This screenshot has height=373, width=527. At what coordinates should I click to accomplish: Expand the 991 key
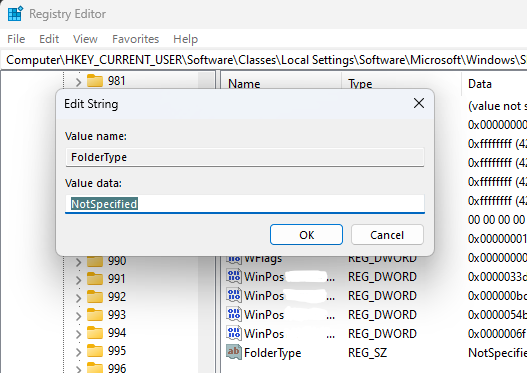point(78,280)
